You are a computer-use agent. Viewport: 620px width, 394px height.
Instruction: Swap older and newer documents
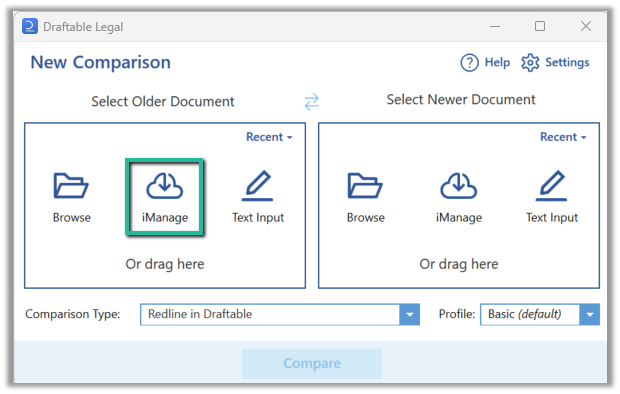coord(312,102)
